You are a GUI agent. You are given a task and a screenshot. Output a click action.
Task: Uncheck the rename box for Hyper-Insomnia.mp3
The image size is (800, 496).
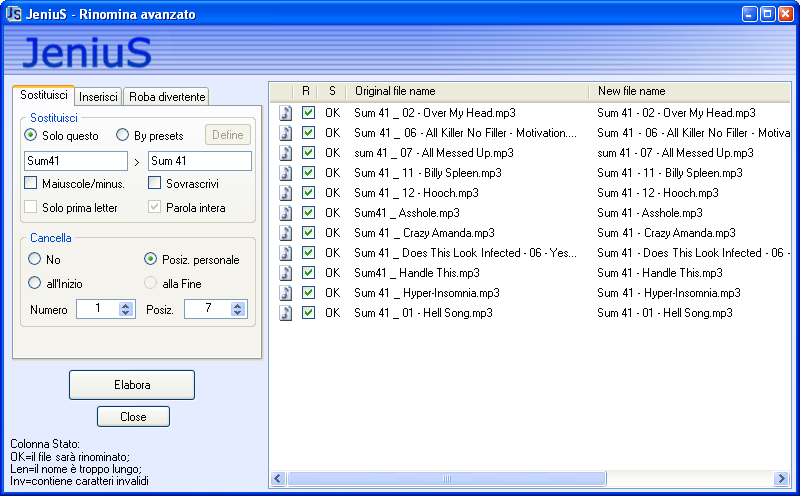tap(308, 292)
